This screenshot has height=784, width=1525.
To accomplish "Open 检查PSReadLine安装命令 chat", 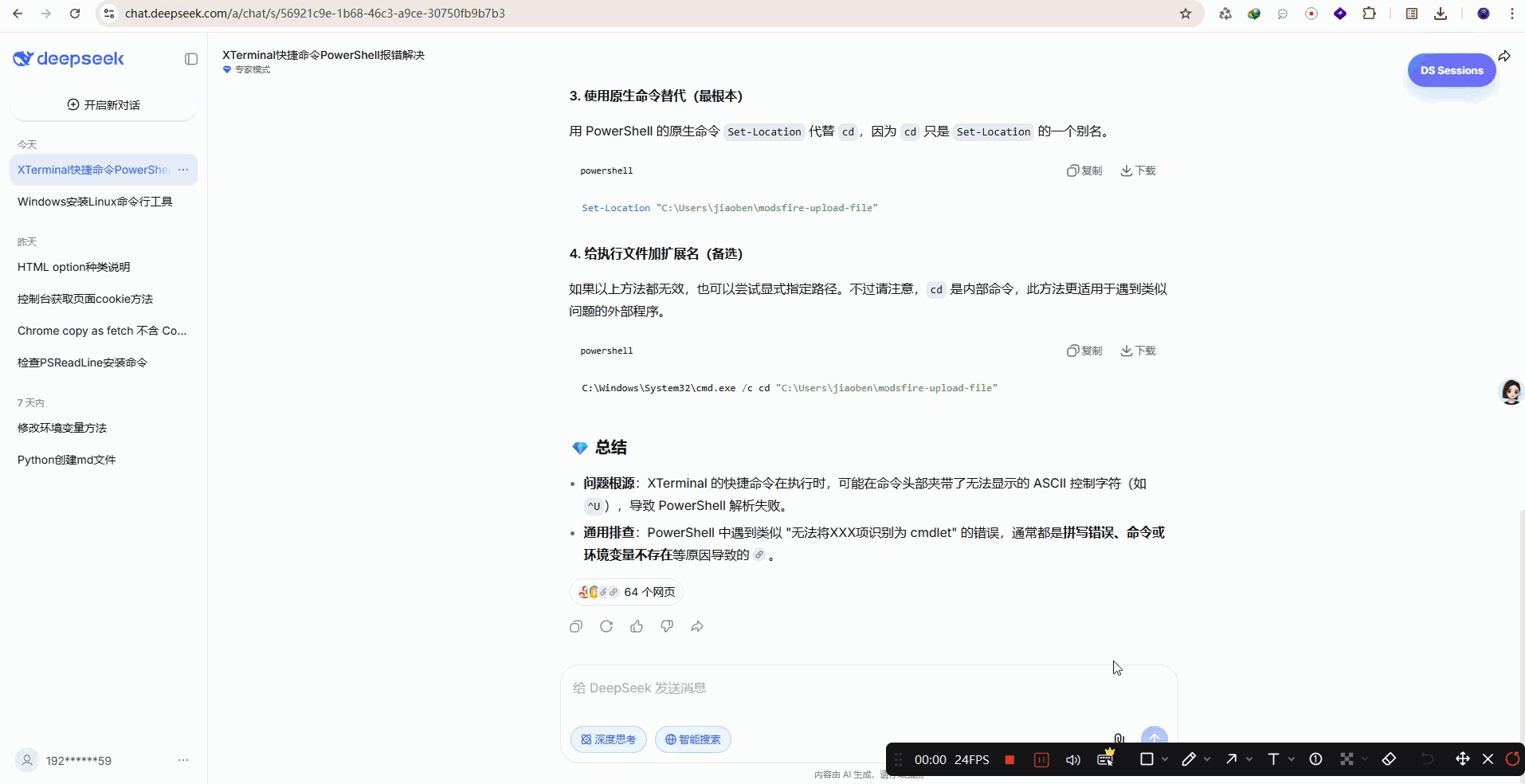I will pyautogui.click(x=104, y=363).
